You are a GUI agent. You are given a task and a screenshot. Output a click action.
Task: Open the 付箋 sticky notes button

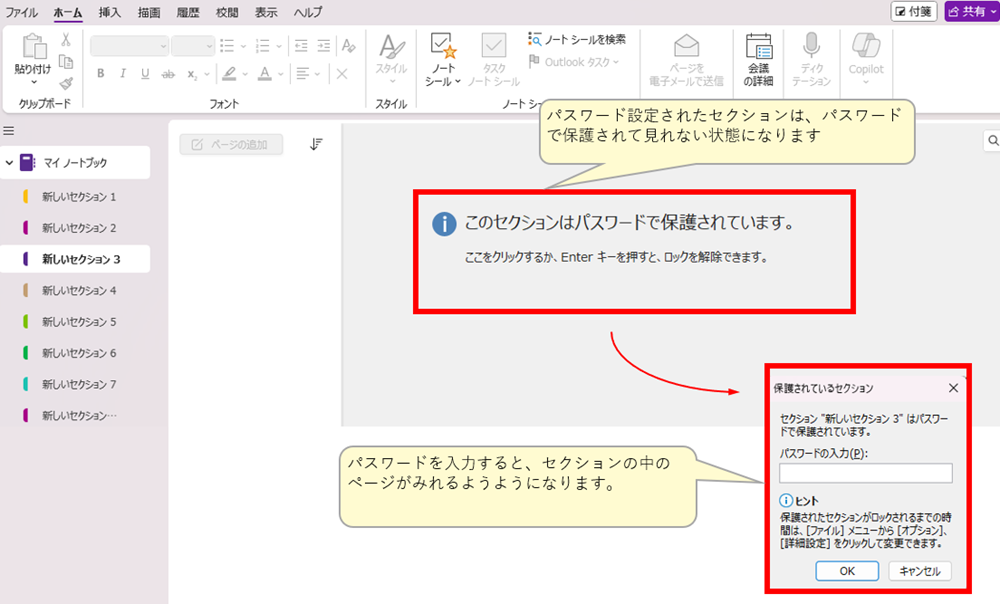[x=914, y=11]
